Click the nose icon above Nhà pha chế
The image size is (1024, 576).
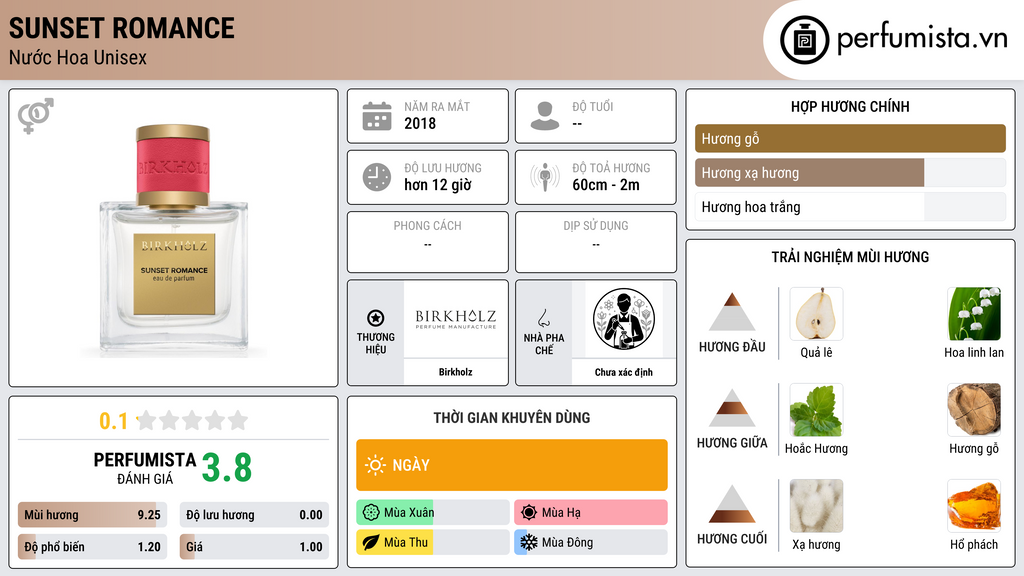point(543,318)
